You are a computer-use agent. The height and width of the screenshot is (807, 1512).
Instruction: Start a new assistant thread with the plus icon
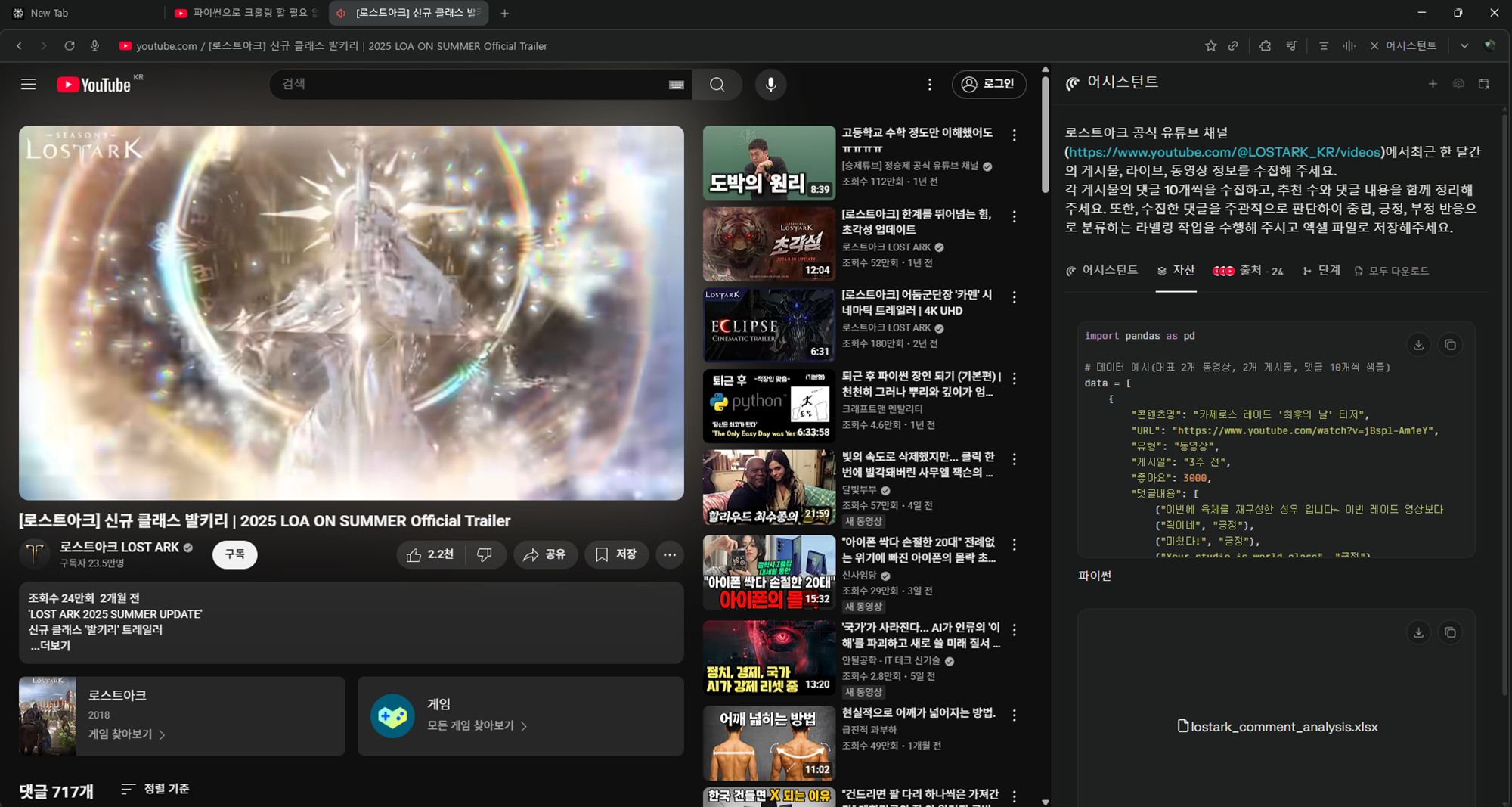(1433, 84)
